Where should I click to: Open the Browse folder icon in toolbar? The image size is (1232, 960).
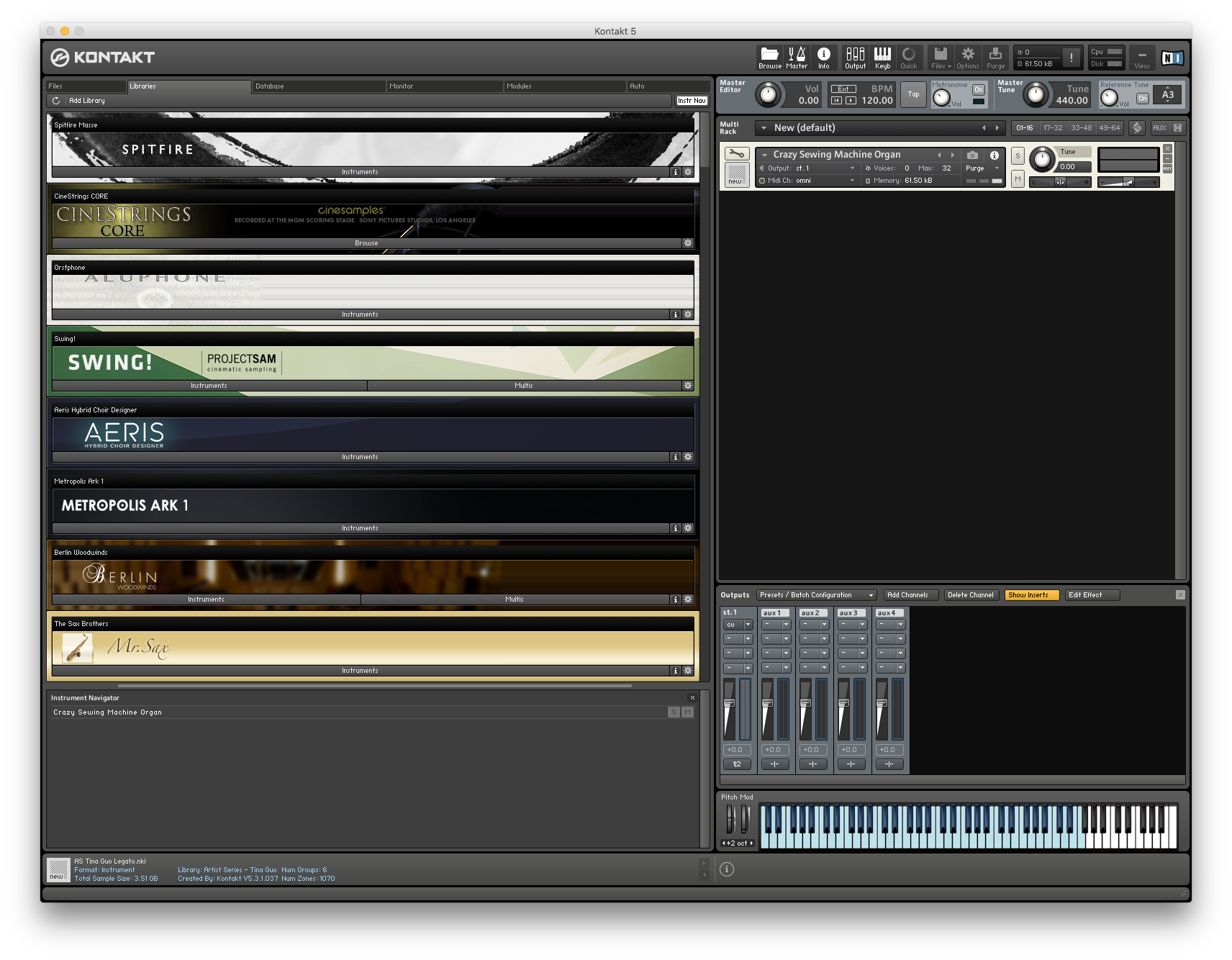click(x=769, y=57)
